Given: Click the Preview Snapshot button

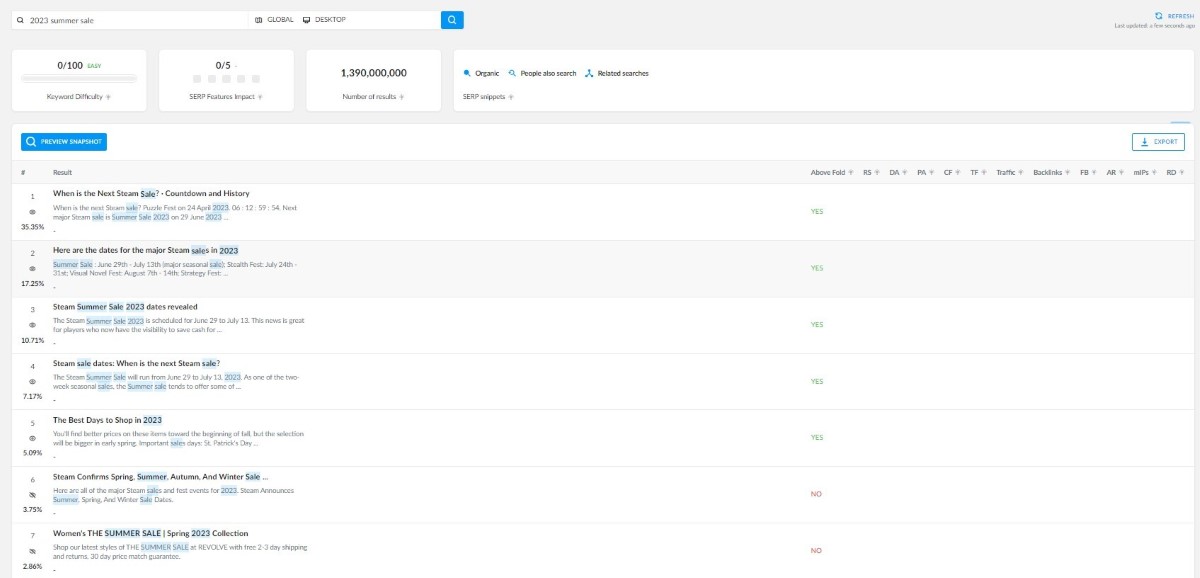Looking at the screenshot, I should (63, 142).
